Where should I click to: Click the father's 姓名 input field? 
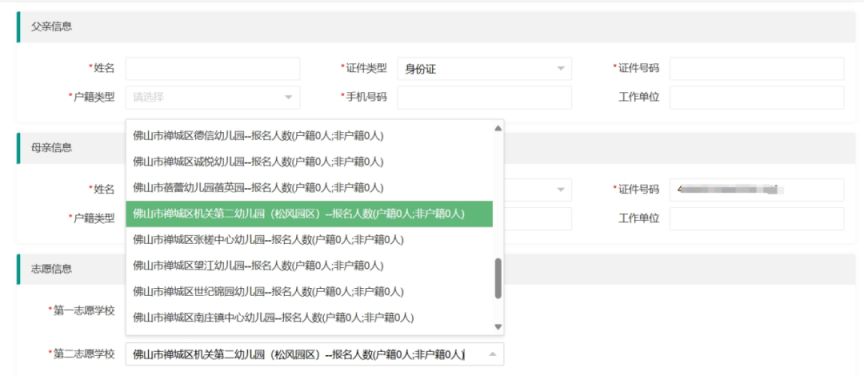click(213, 69)
